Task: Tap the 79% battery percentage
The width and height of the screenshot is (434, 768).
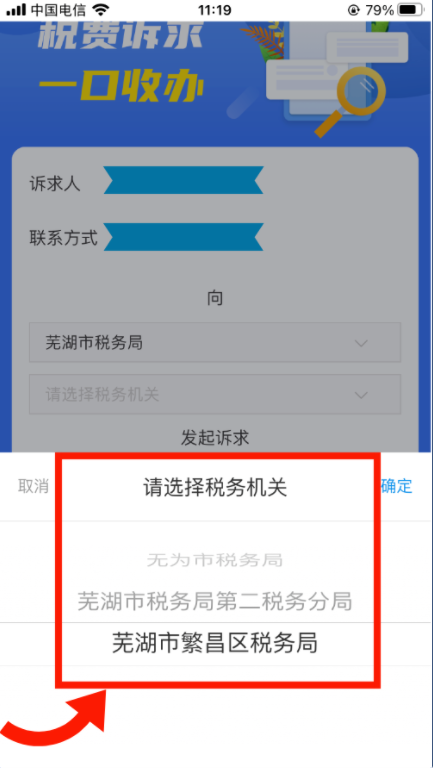Action: pyautogui.click(x=379, y=9)
